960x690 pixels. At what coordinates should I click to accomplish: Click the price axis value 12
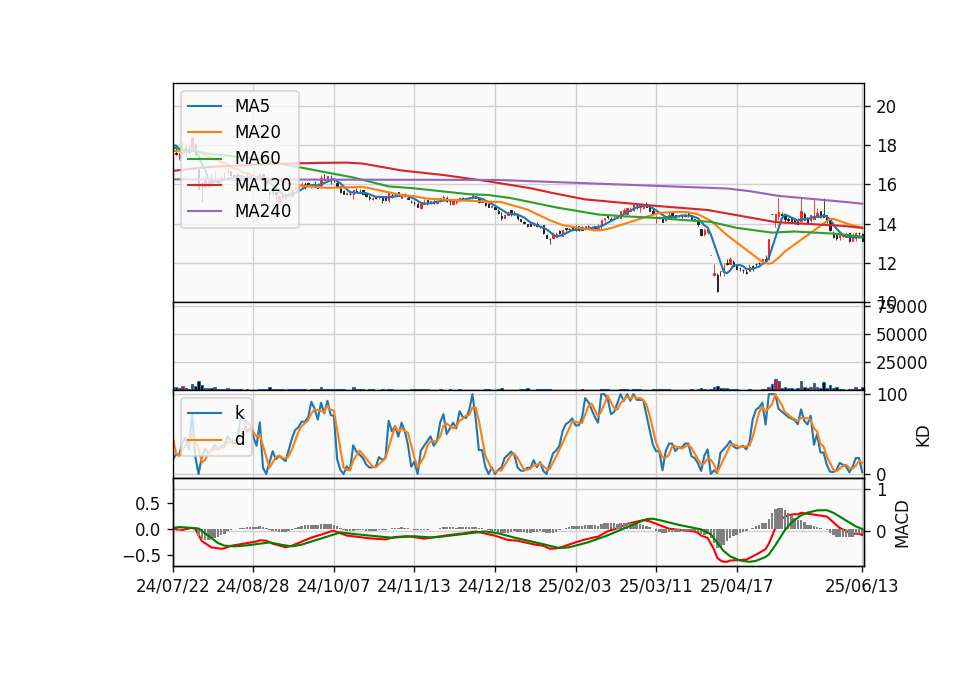click(x=886, y=264)
